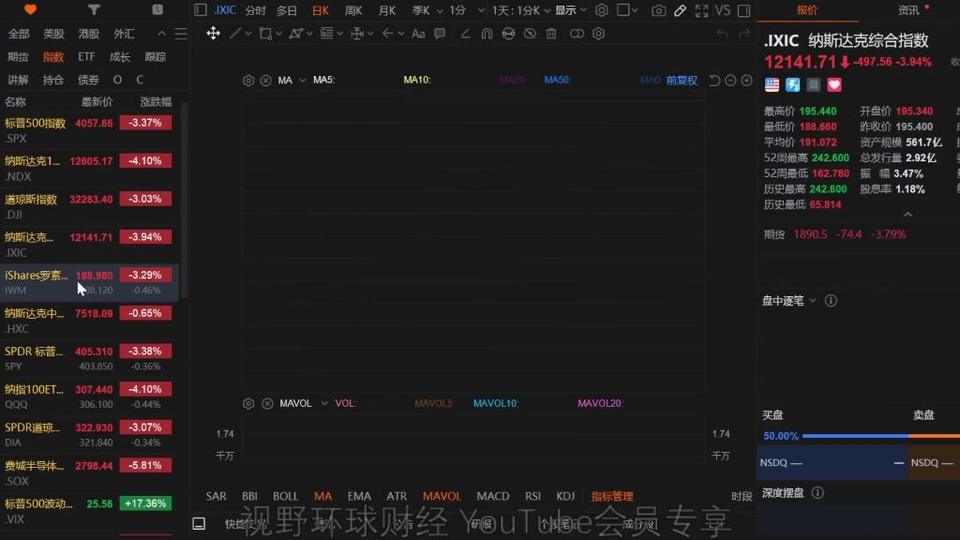Select the line drawing tool
The image size is (960, 540).
[234, 33]
